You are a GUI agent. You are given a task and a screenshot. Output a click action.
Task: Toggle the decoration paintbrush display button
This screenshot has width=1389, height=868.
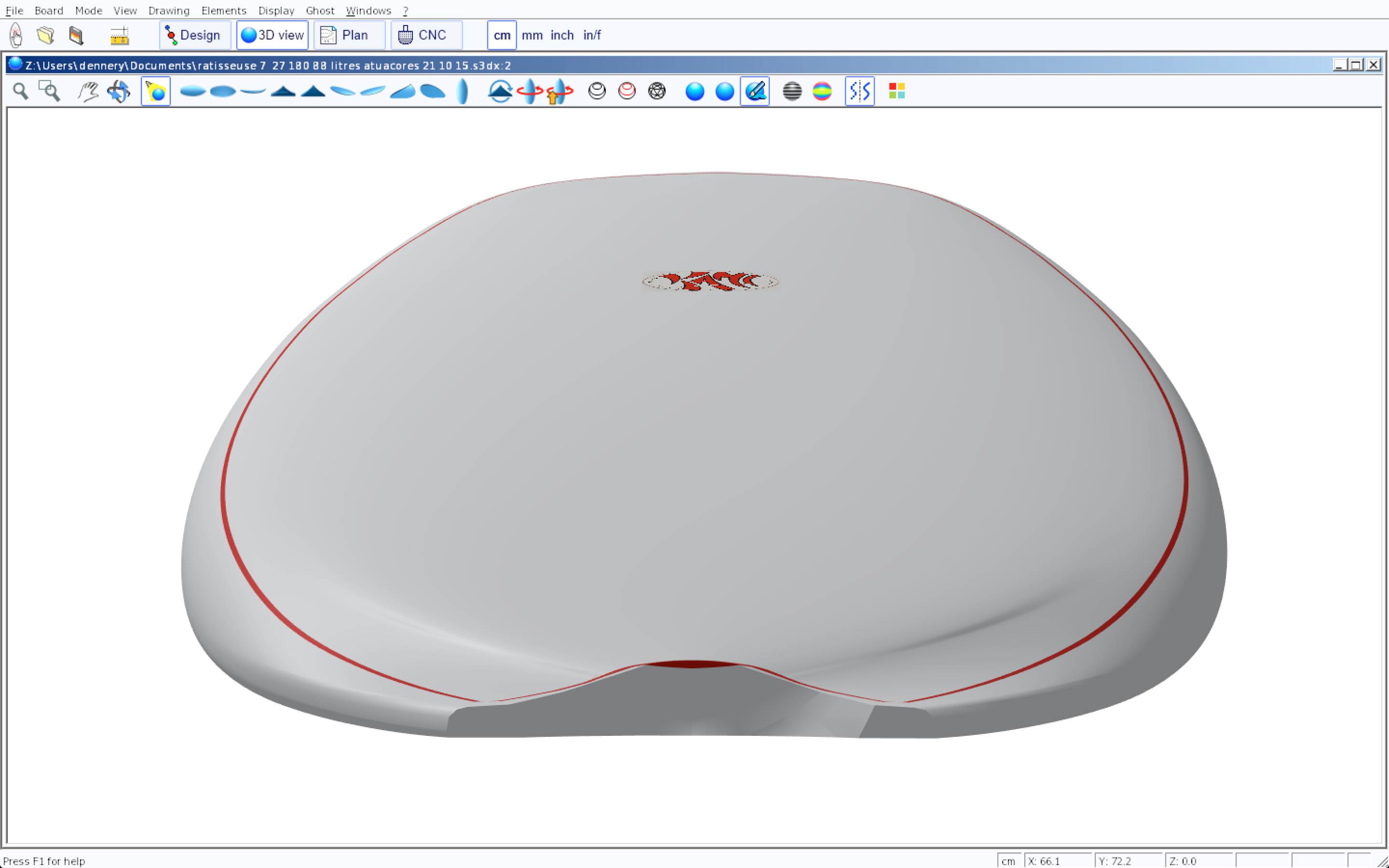(x=755, y=91)
